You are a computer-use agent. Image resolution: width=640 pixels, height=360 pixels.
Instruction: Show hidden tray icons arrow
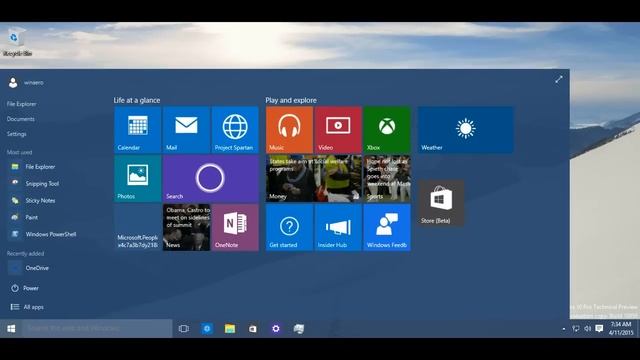point(564,329)
